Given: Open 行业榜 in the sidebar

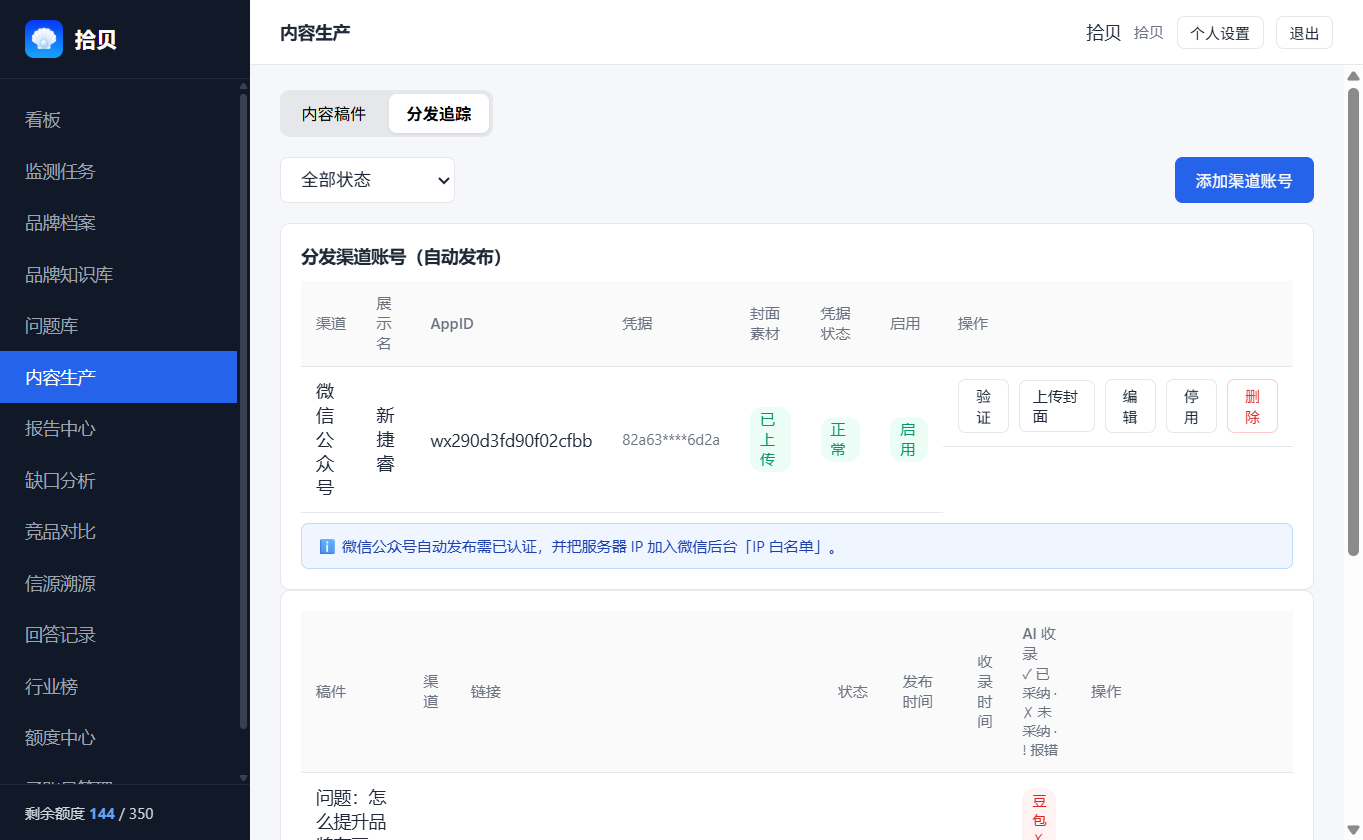Looking at the screenshot, I should point(118,687).
